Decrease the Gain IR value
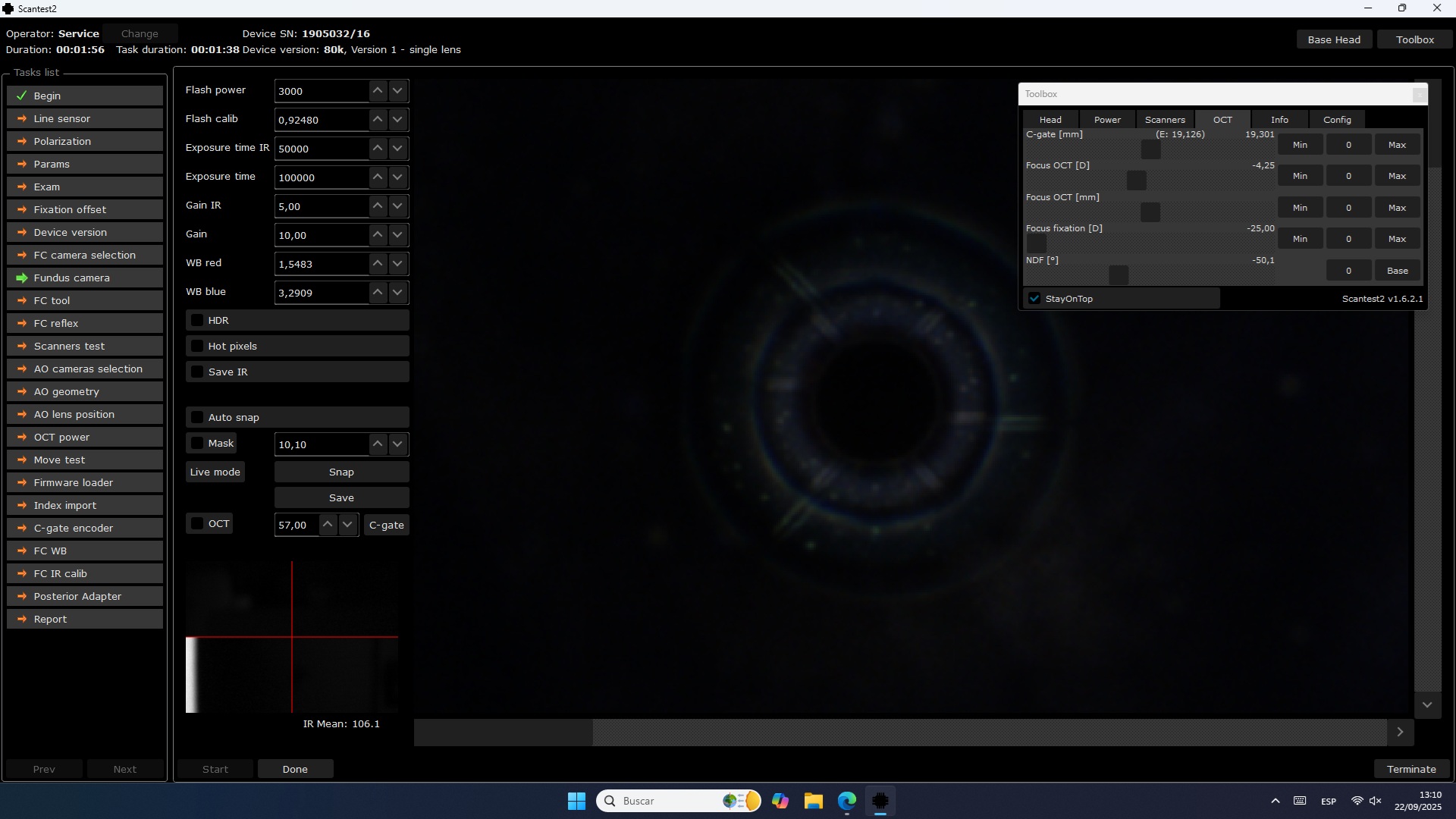 point(397,206)
